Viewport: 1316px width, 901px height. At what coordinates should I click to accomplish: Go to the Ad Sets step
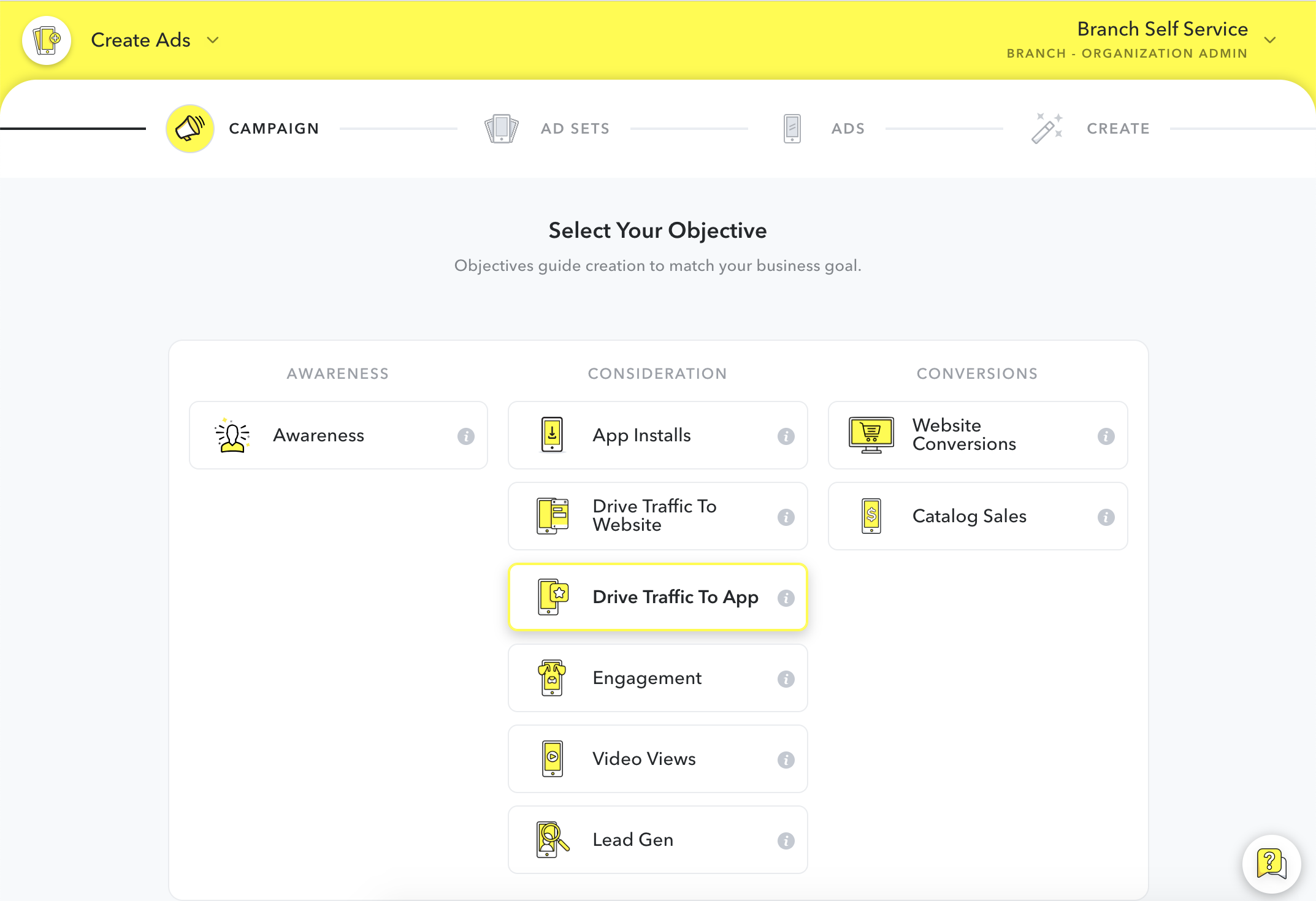(x=574, y=129)
